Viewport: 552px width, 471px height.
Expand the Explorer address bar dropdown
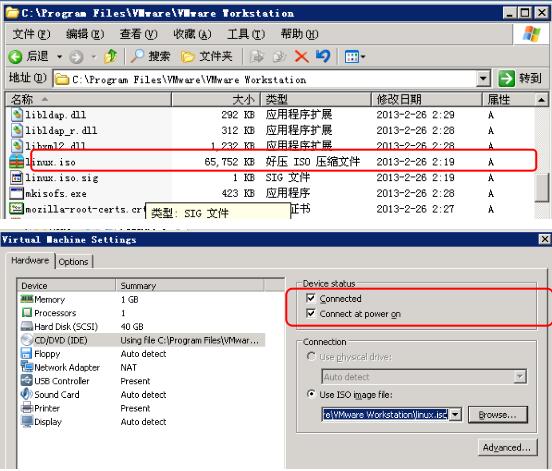click(483, 78)
